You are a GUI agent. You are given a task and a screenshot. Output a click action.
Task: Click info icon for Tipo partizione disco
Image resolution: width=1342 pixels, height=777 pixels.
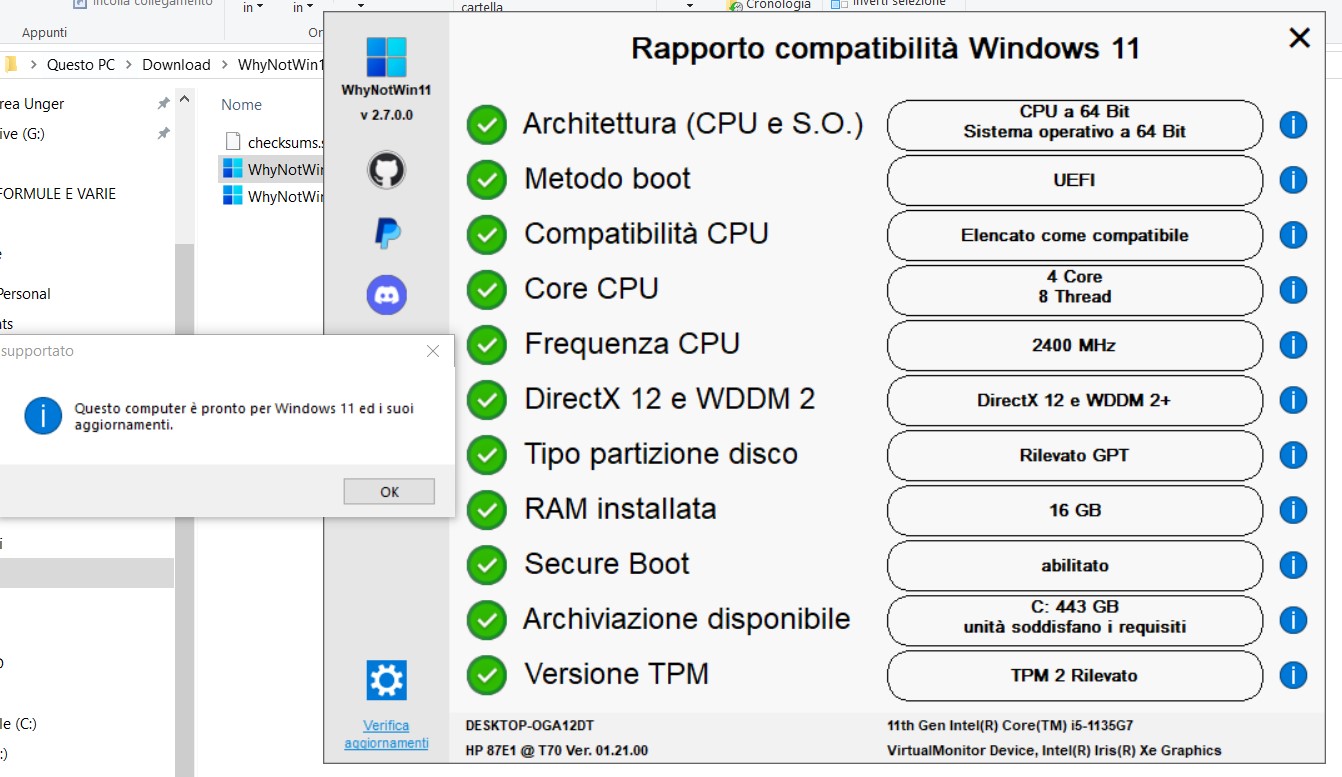(x=1293, y=455)
